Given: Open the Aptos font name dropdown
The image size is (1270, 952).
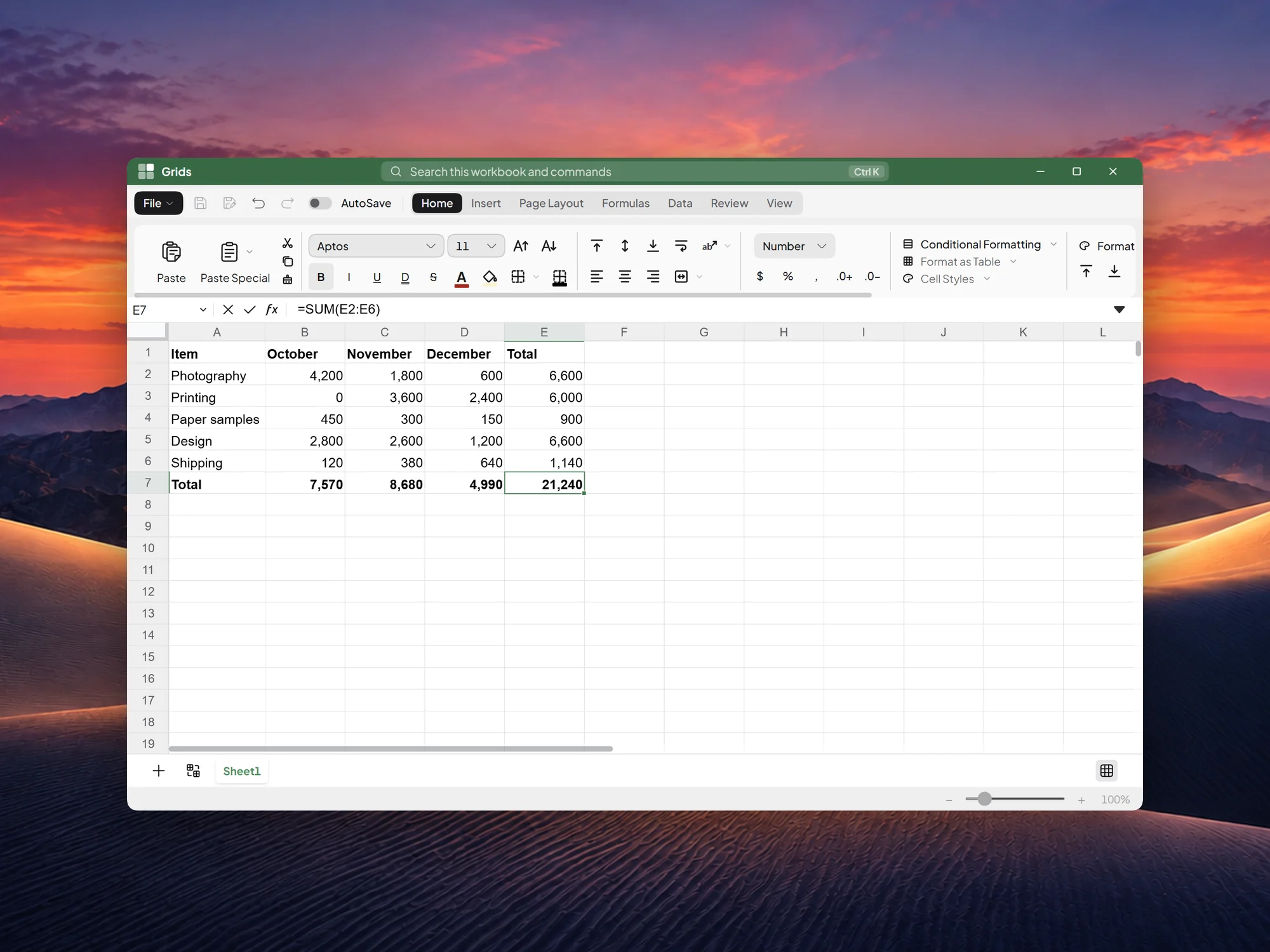Looking at the screenshot, I should coord(376,246).
